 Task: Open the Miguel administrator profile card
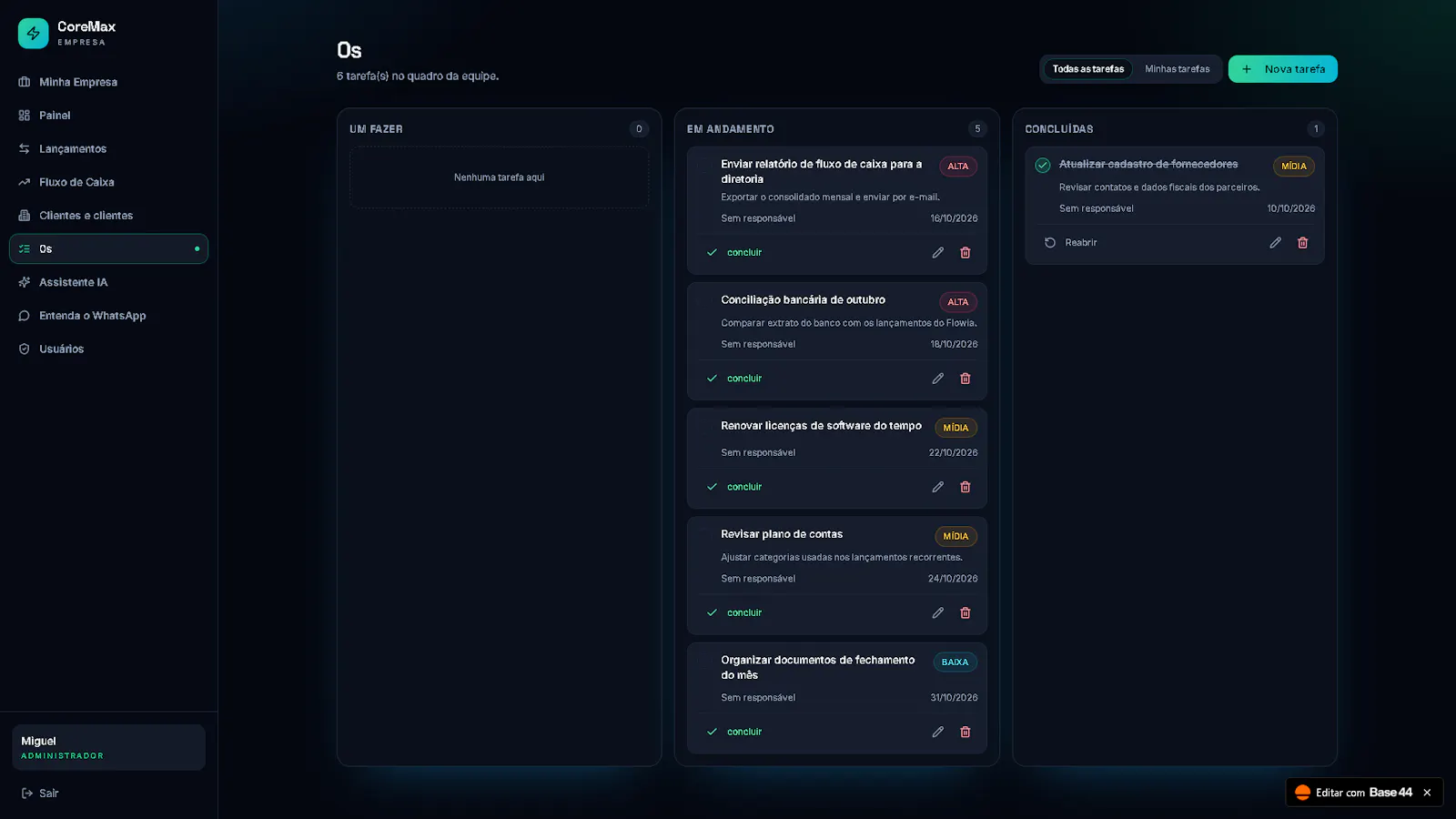pos(108,748)
